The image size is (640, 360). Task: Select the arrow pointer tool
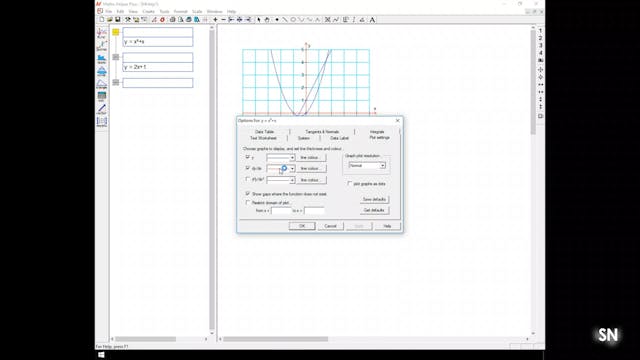pyautogui.click(x=259, y=20)
